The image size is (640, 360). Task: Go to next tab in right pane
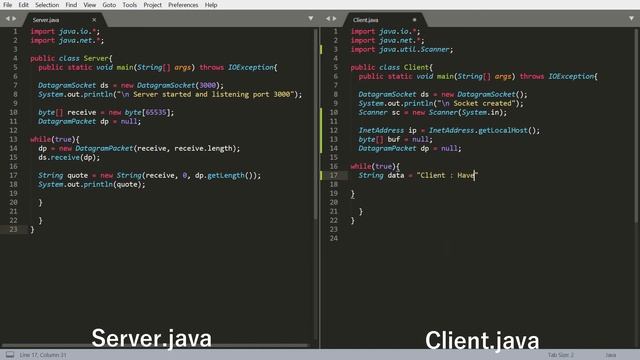(335, 18)
